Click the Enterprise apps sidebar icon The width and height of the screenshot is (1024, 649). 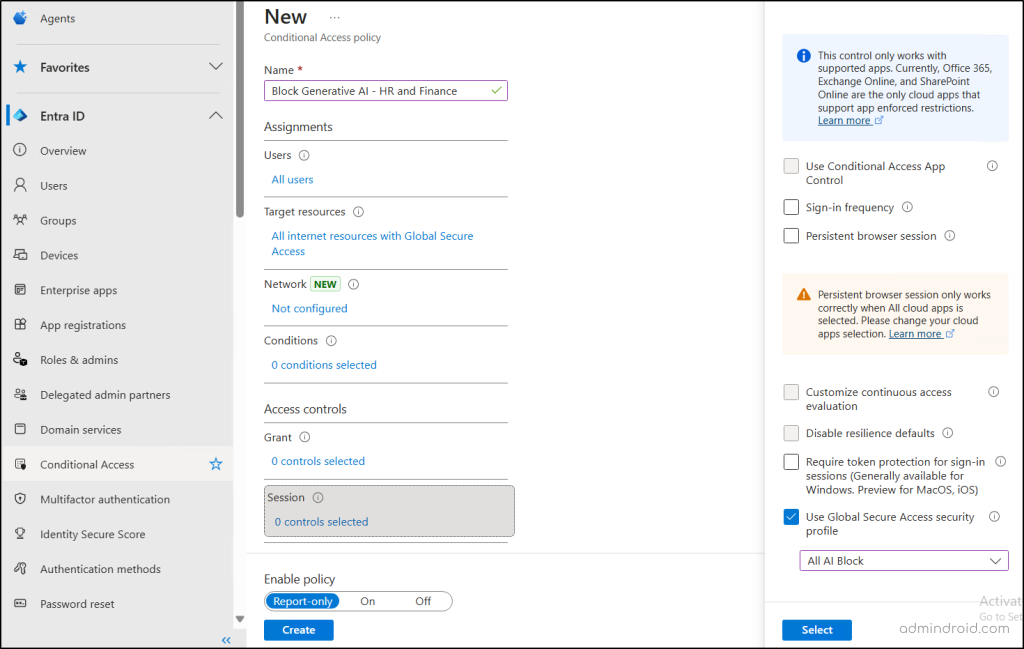[x=19, y=290]
